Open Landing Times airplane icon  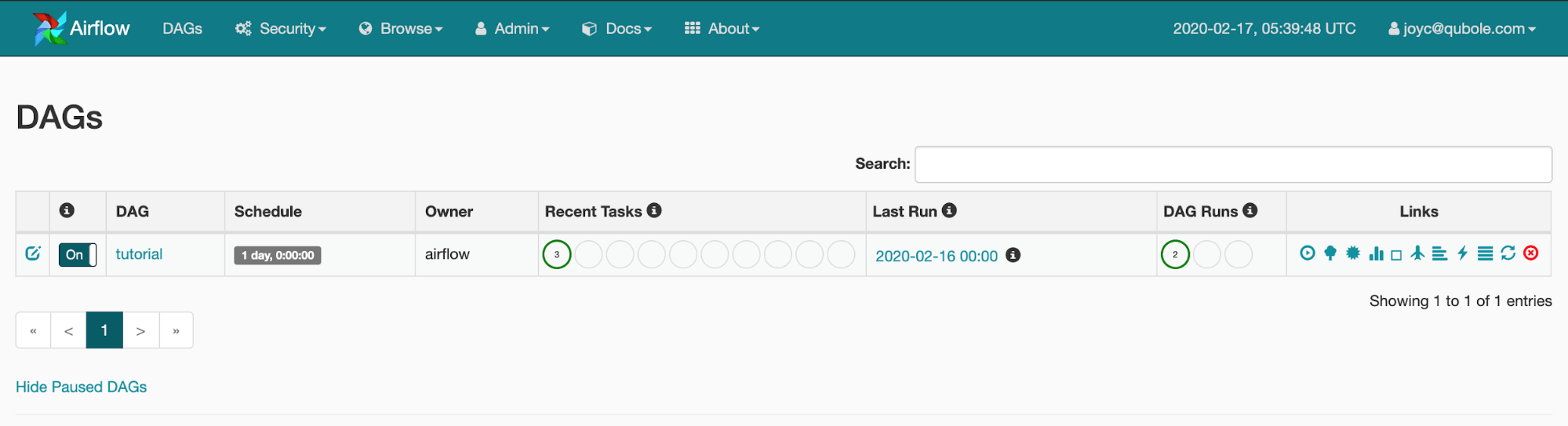point(1417,253)
